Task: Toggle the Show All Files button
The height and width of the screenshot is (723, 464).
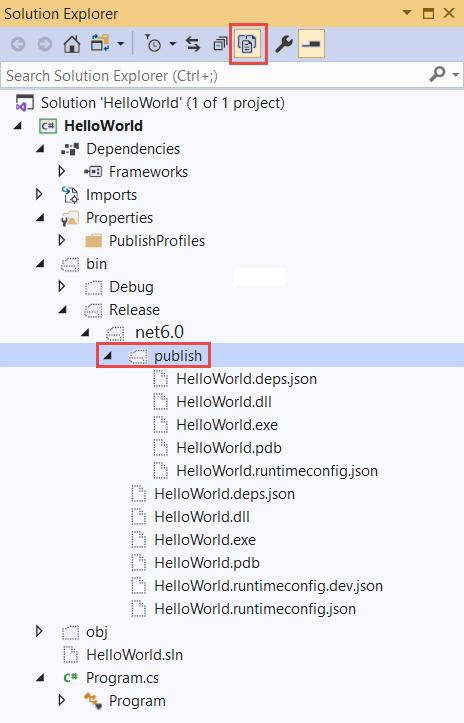Action: point(248,44)
